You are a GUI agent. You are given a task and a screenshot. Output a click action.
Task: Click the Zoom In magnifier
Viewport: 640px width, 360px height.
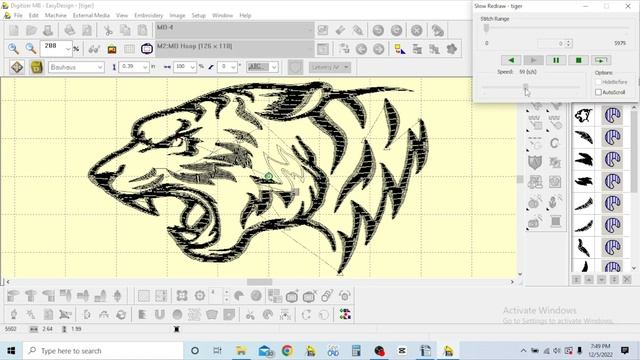click(13, 49)
